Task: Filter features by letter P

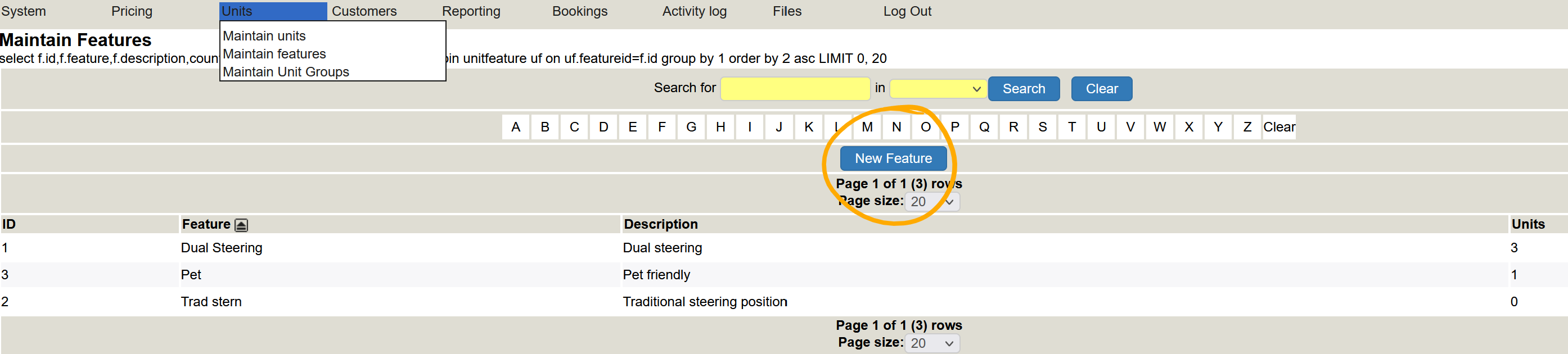Action: 954,127
